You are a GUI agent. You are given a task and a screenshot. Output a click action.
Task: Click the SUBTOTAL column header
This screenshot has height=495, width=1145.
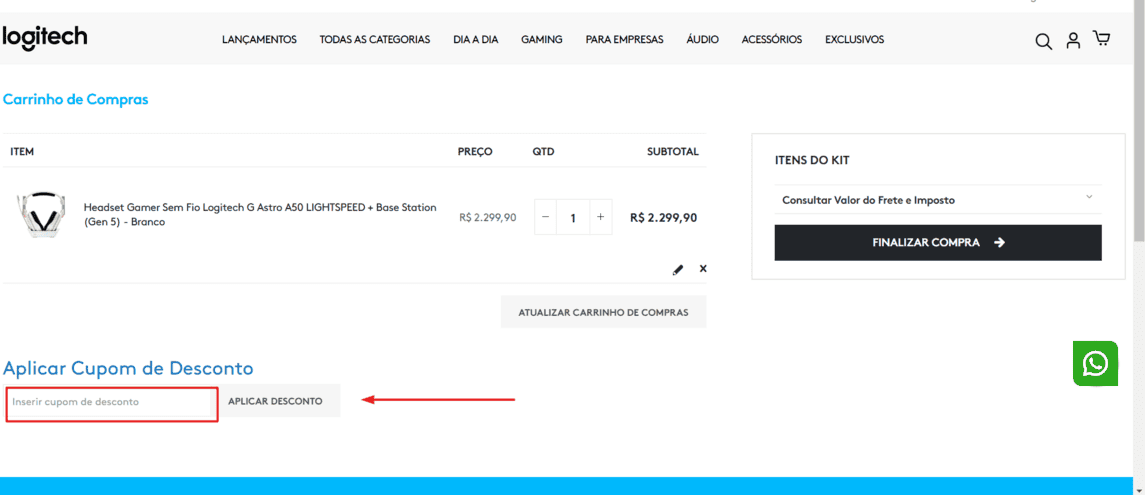click(673, 152)
